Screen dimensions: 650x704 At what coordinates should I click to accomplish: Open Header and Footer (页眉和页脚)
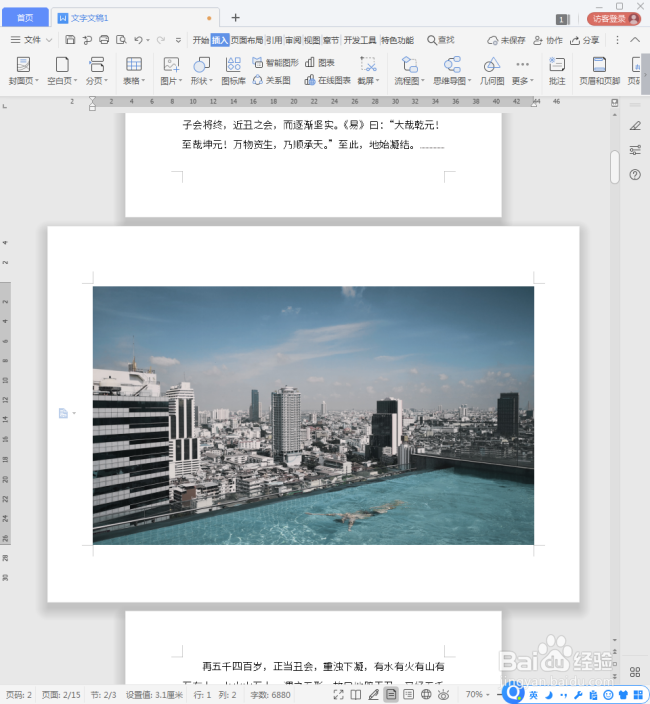pyautogui.click(x=599, y=71)
